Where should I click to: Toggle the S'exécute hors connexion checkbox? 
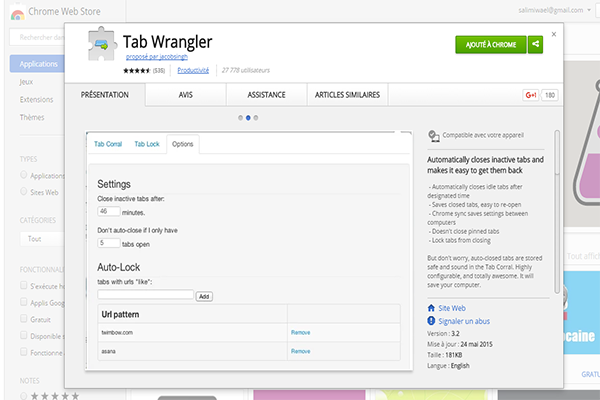pyautogui.click(x=24, y=285)
